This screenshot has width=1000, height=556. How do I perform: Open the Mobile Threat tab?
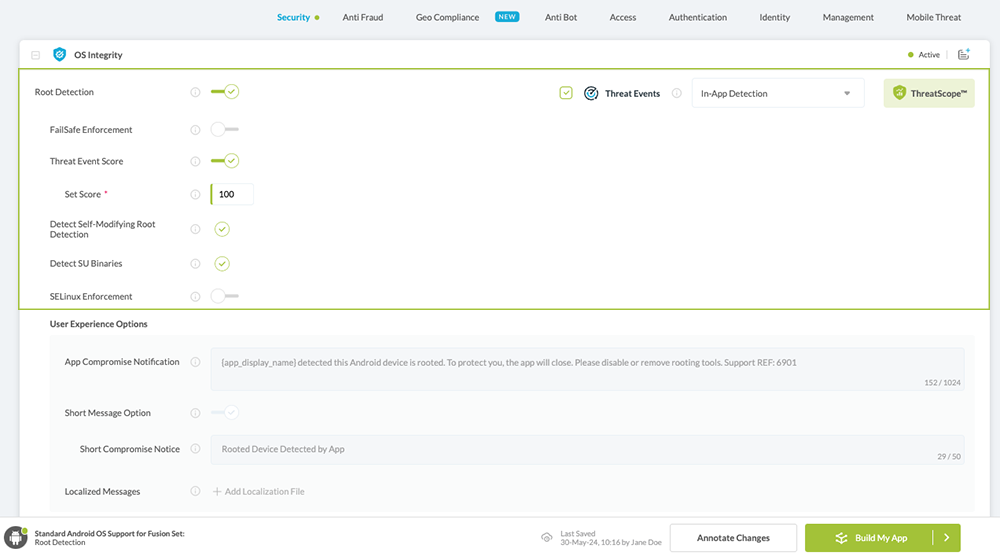[933, 17]
